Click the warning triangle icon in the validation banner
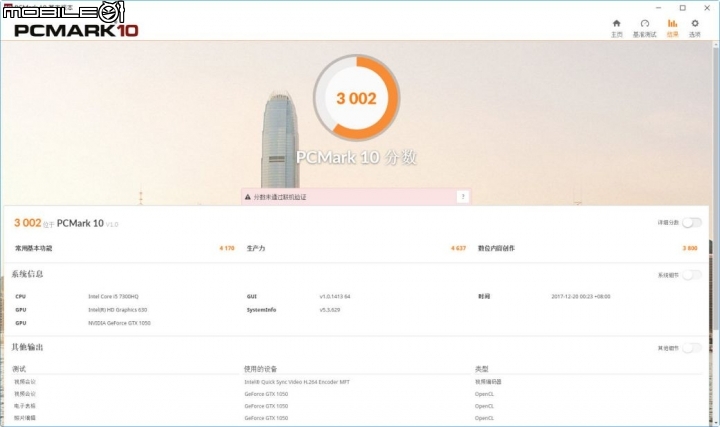 coord(248,197)
